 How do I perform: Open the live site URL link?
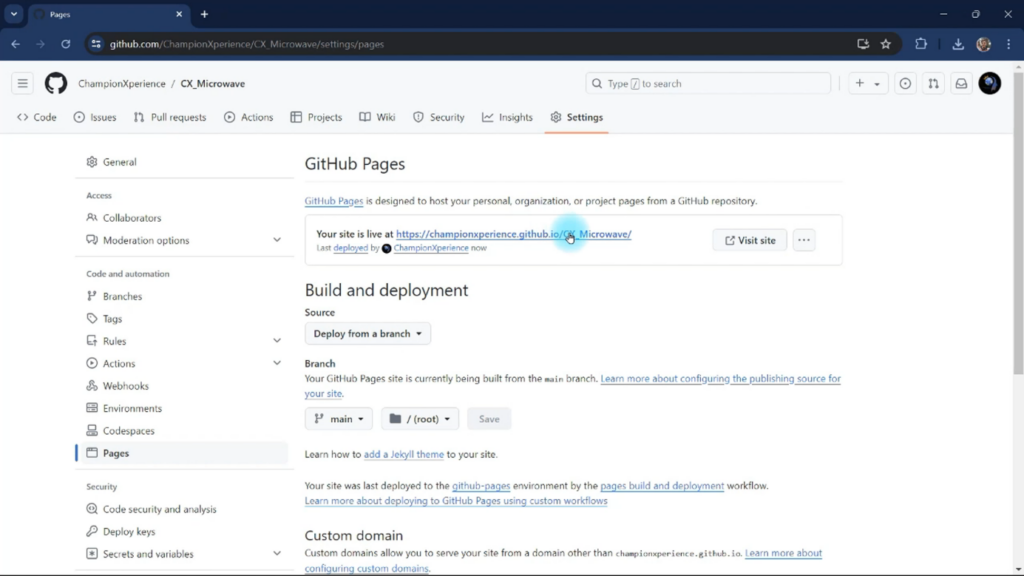513,234
